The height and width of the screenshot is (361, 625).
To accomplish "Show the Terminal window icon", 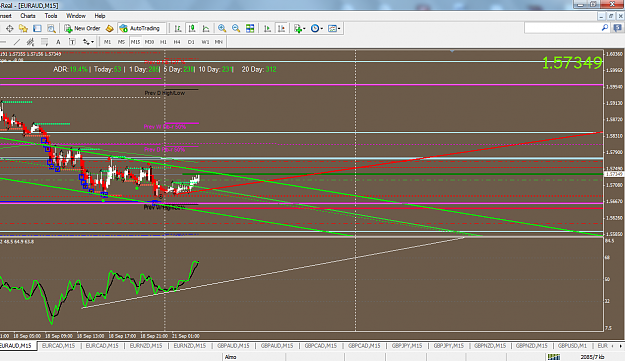I will click(37, 28).
